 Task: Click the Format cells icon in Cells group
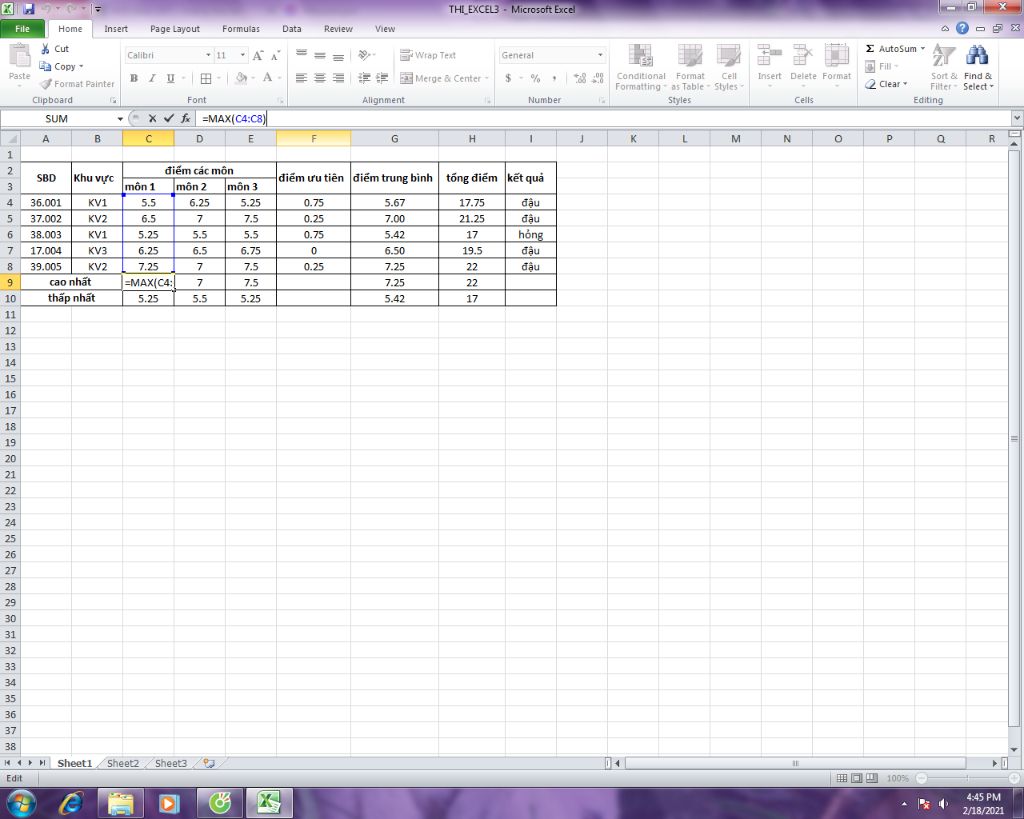pos(837,56)
